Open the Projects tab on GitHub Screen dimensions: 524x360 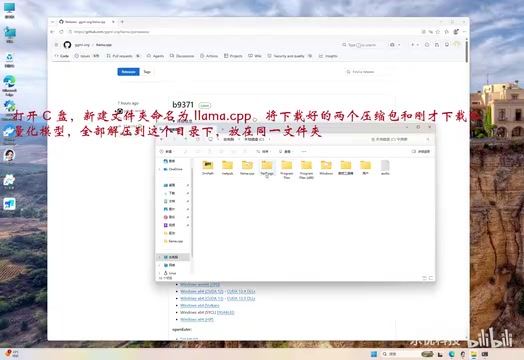pyautogui.click(x=233, y=56)
